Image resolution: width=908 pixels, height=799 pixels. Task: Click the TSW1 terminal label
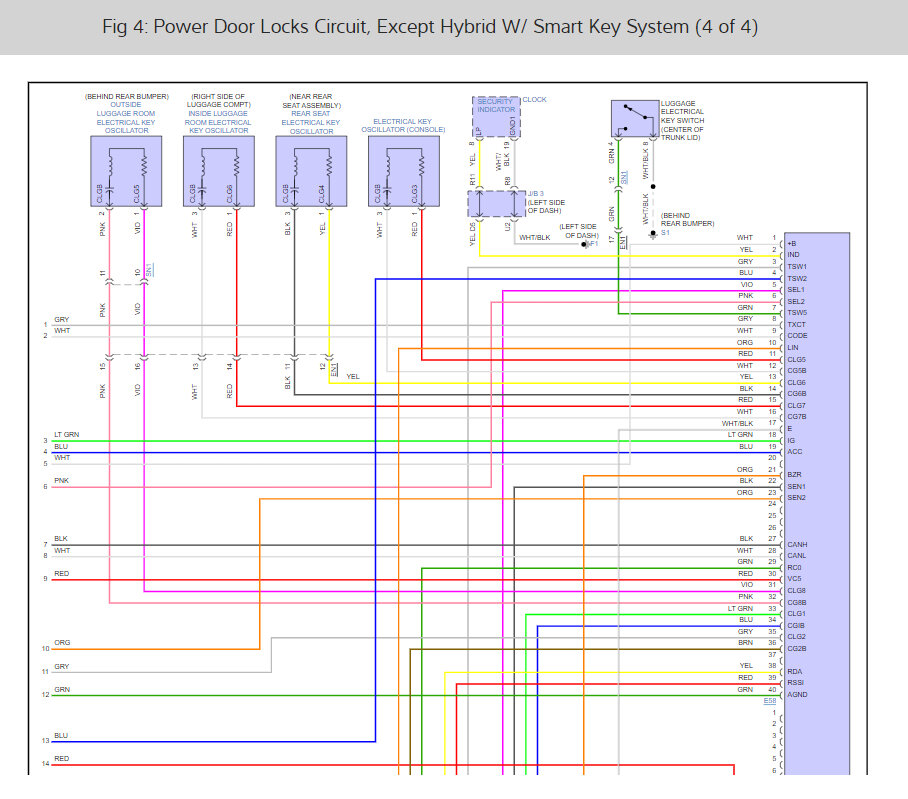[797, 267]
